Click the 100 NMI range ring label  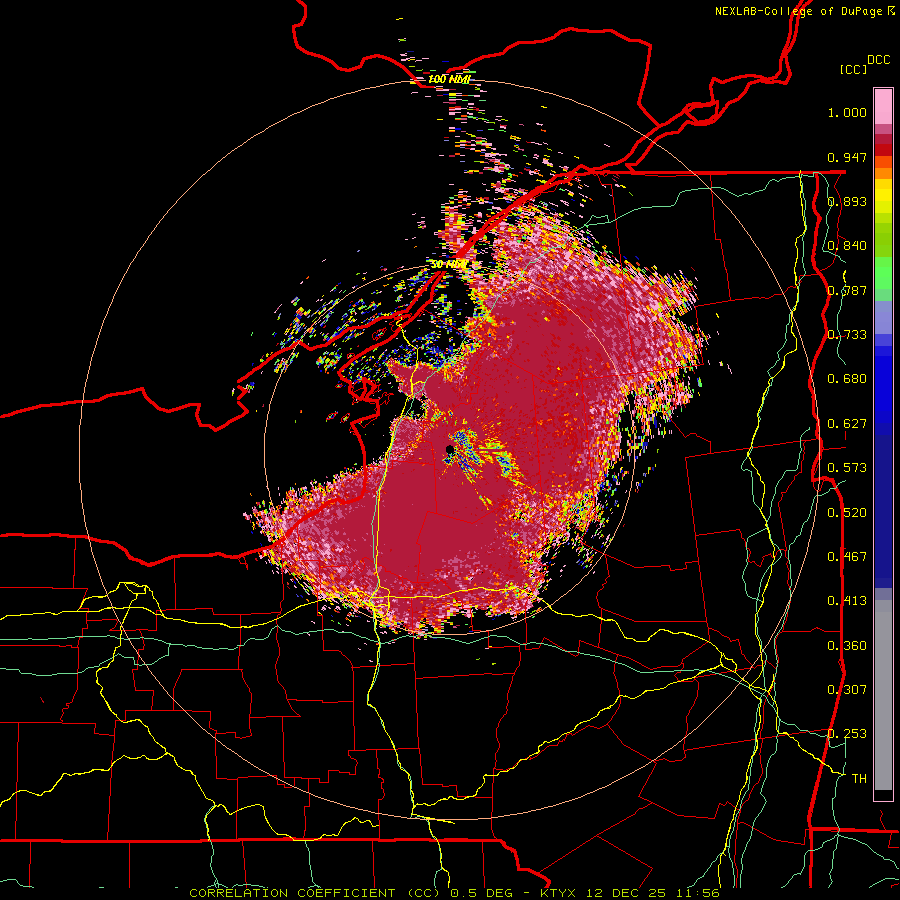449,79
